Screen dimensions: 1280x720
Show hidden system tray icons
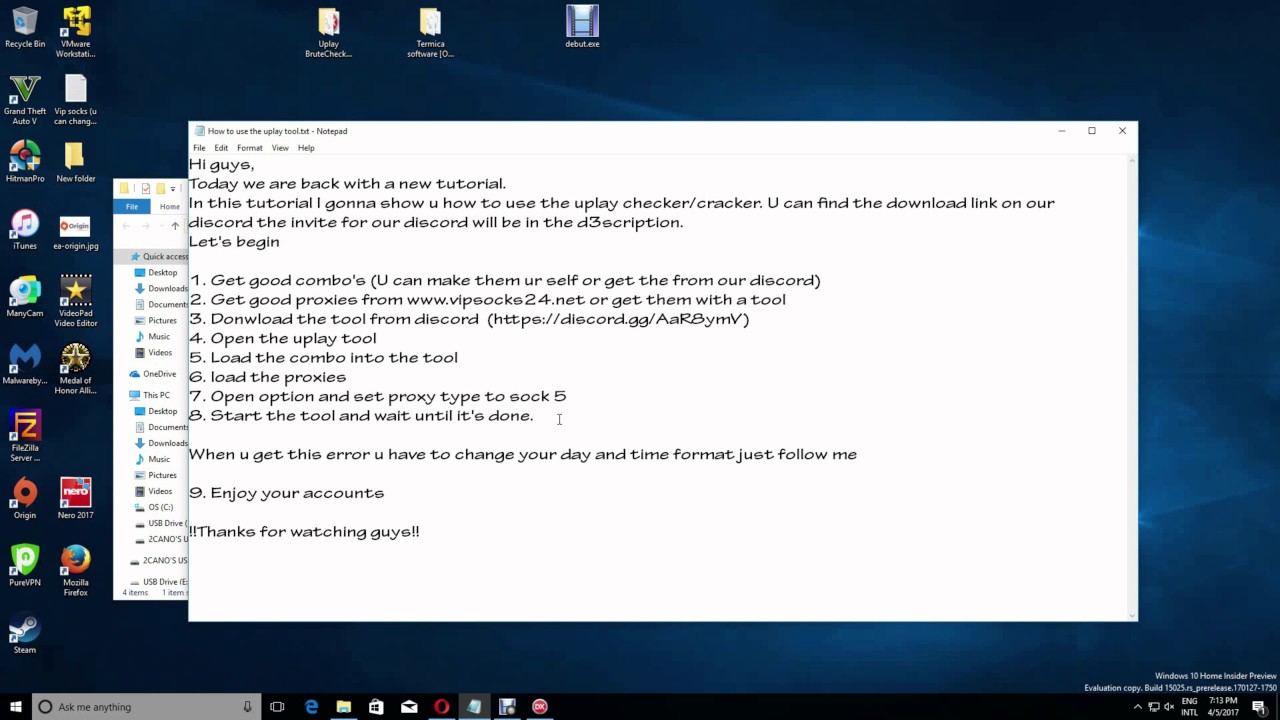1137,707
